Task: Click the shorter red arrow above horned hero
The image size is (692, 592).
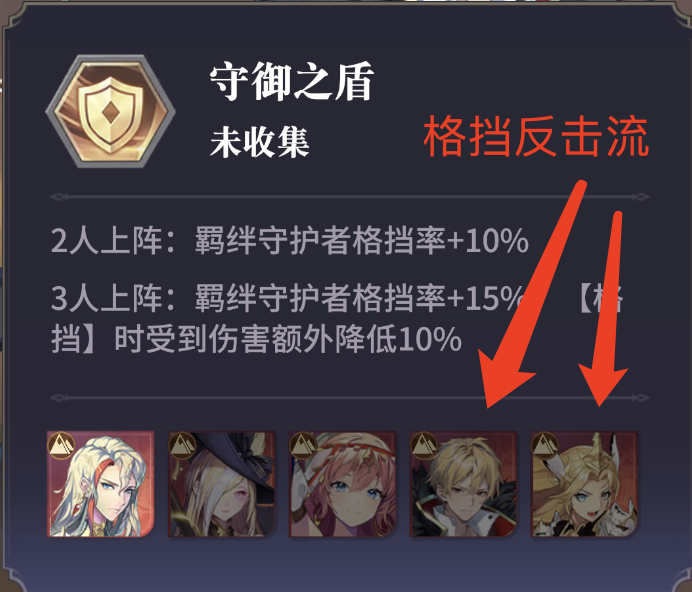Action: pyautogui.click(x=604, y=309)
